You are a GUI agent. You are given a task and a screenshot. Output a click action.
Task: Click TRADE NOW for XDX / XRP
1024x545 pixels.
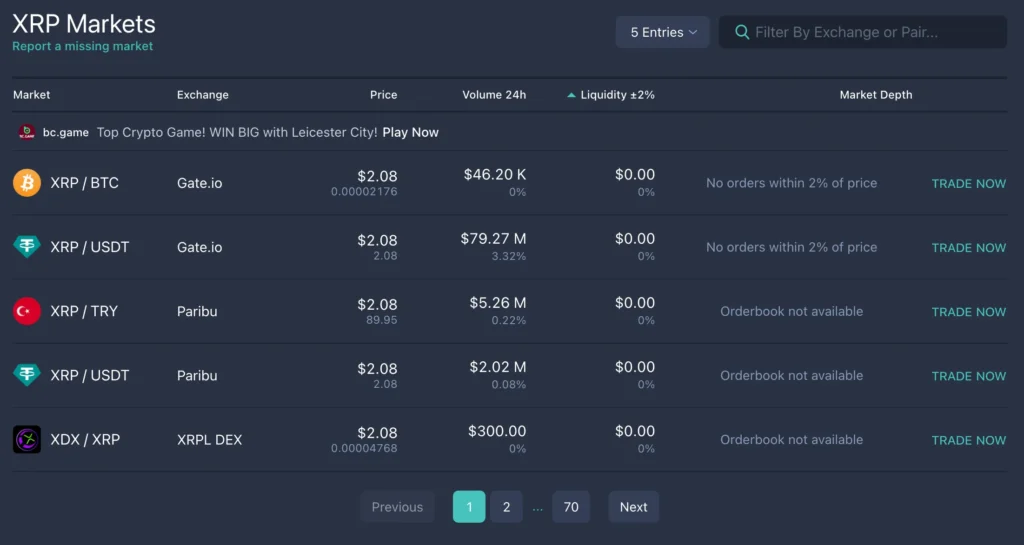click(968, 440)
